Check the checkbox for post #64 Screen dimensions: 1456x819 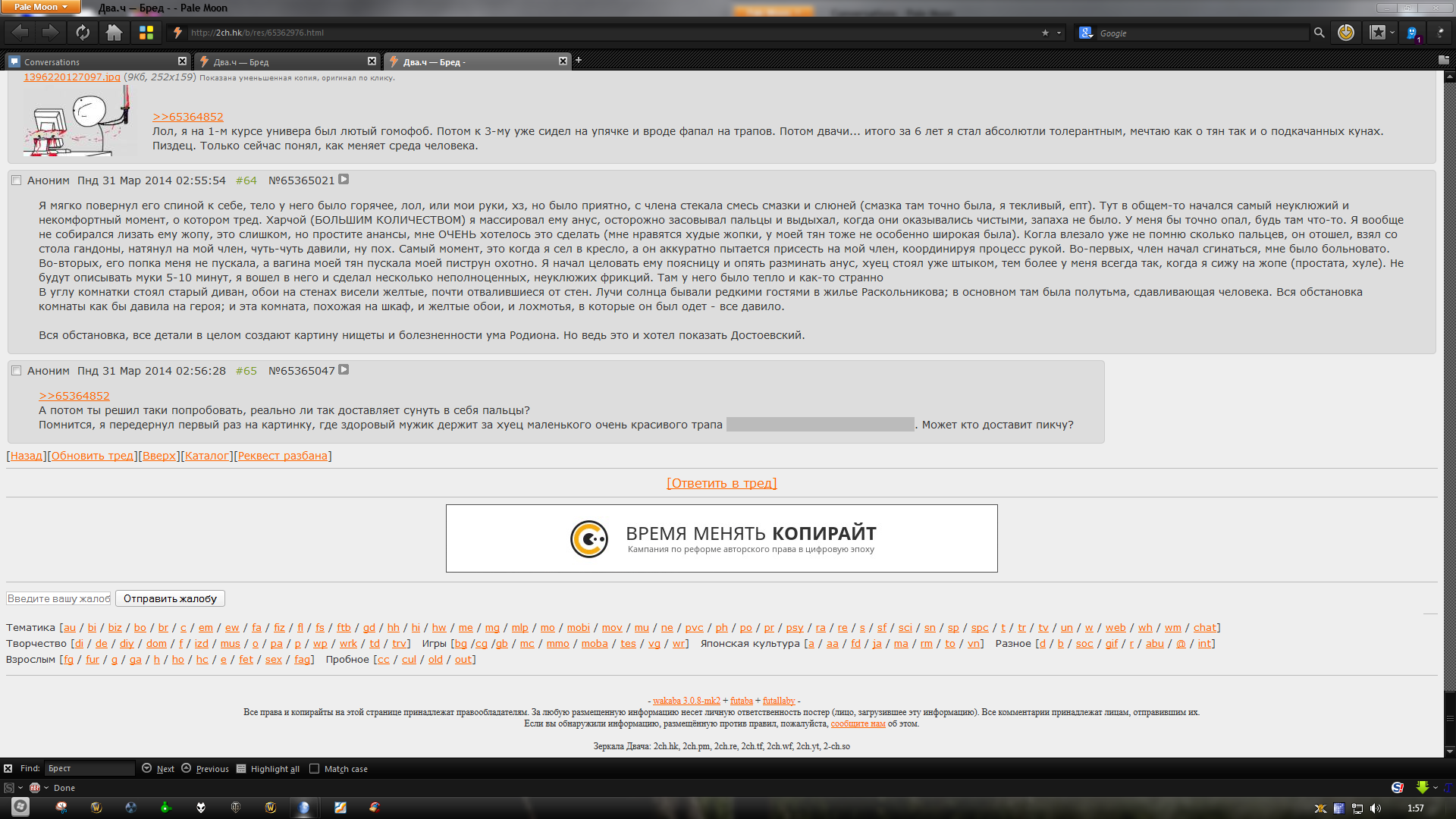pyautogui.click(x=16, y=180)
